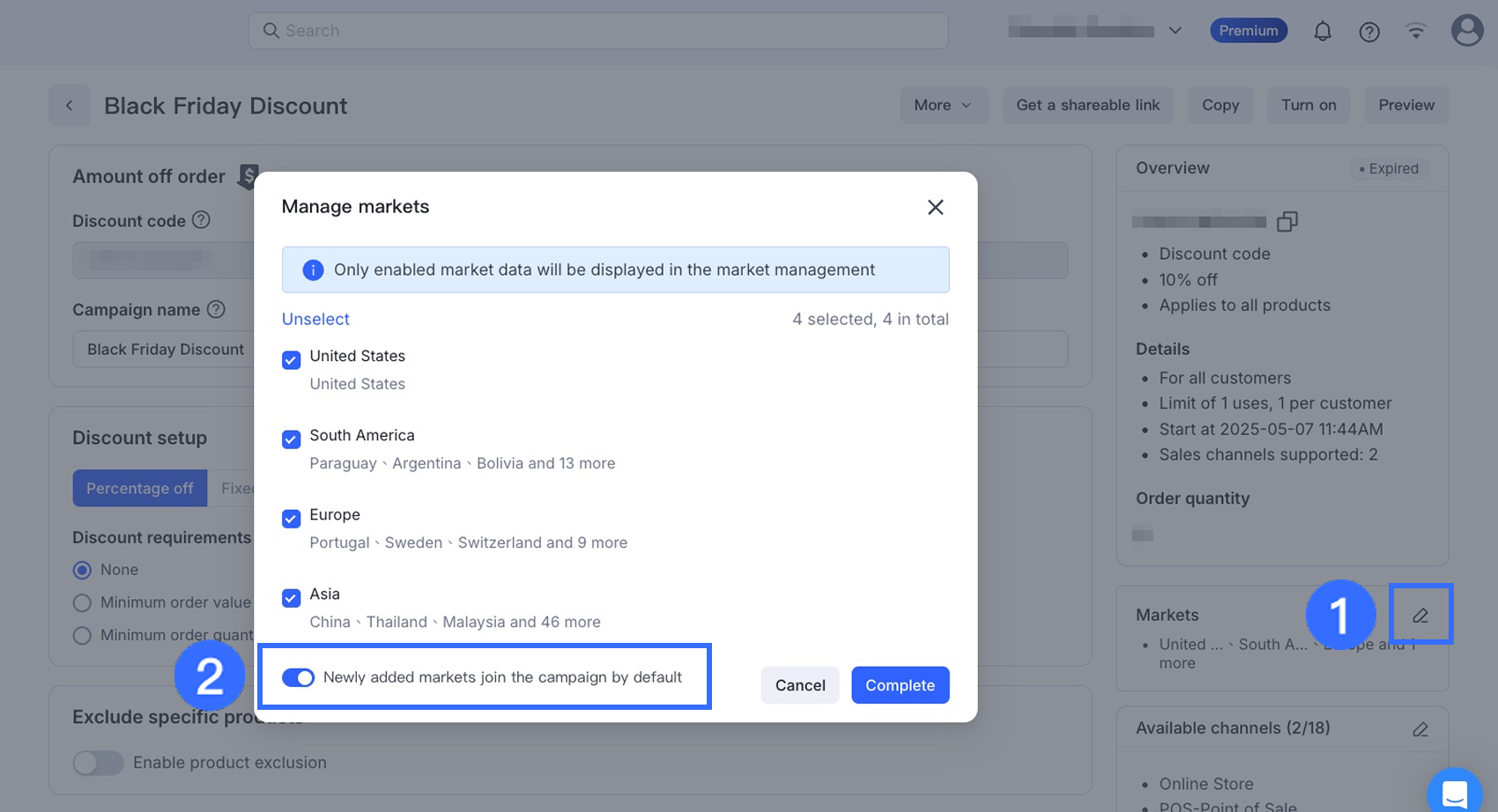Screen dimensions: 1498x812
Task: Open the store name dropdown chevron
Action: coord(1175,31)
